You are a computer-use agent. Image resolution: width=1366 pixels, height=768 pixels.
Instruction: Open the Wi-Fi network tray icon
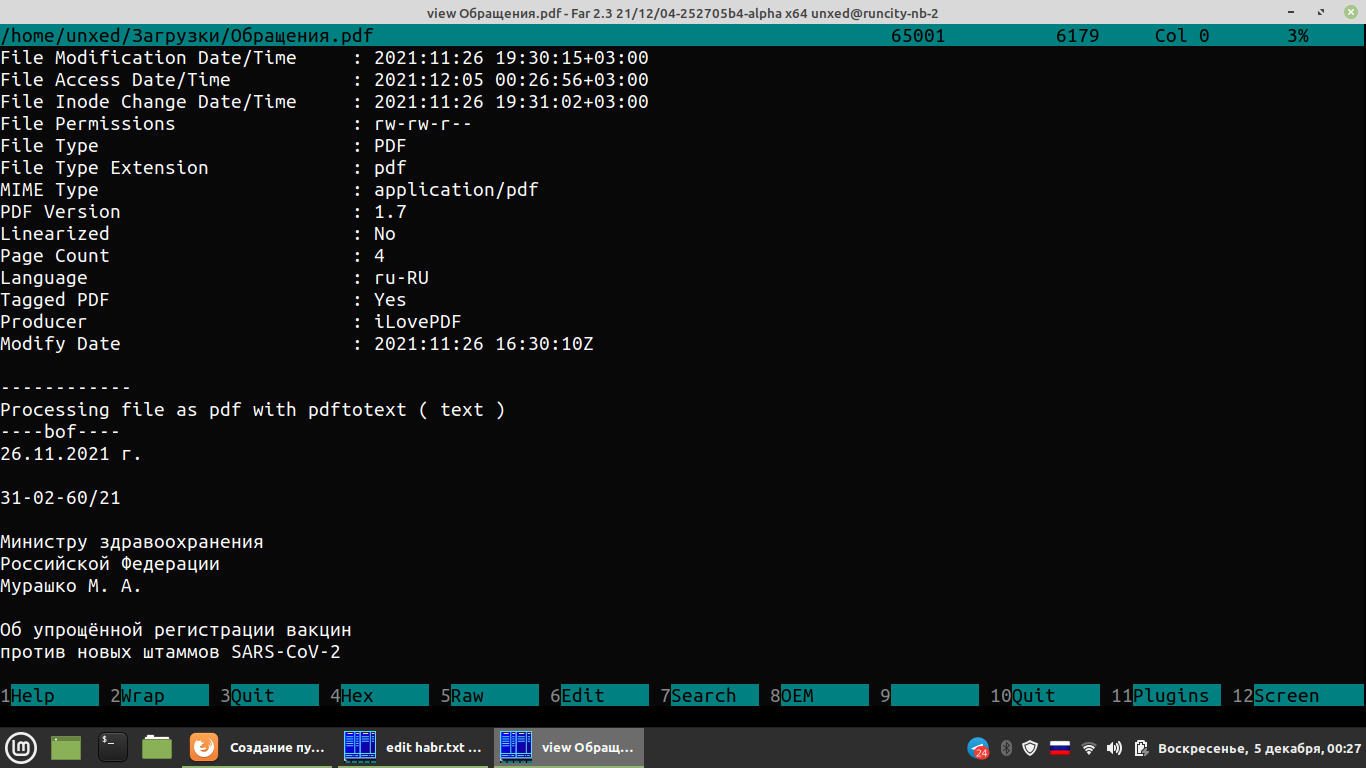pyautogui.click(x=1089, y=748)
